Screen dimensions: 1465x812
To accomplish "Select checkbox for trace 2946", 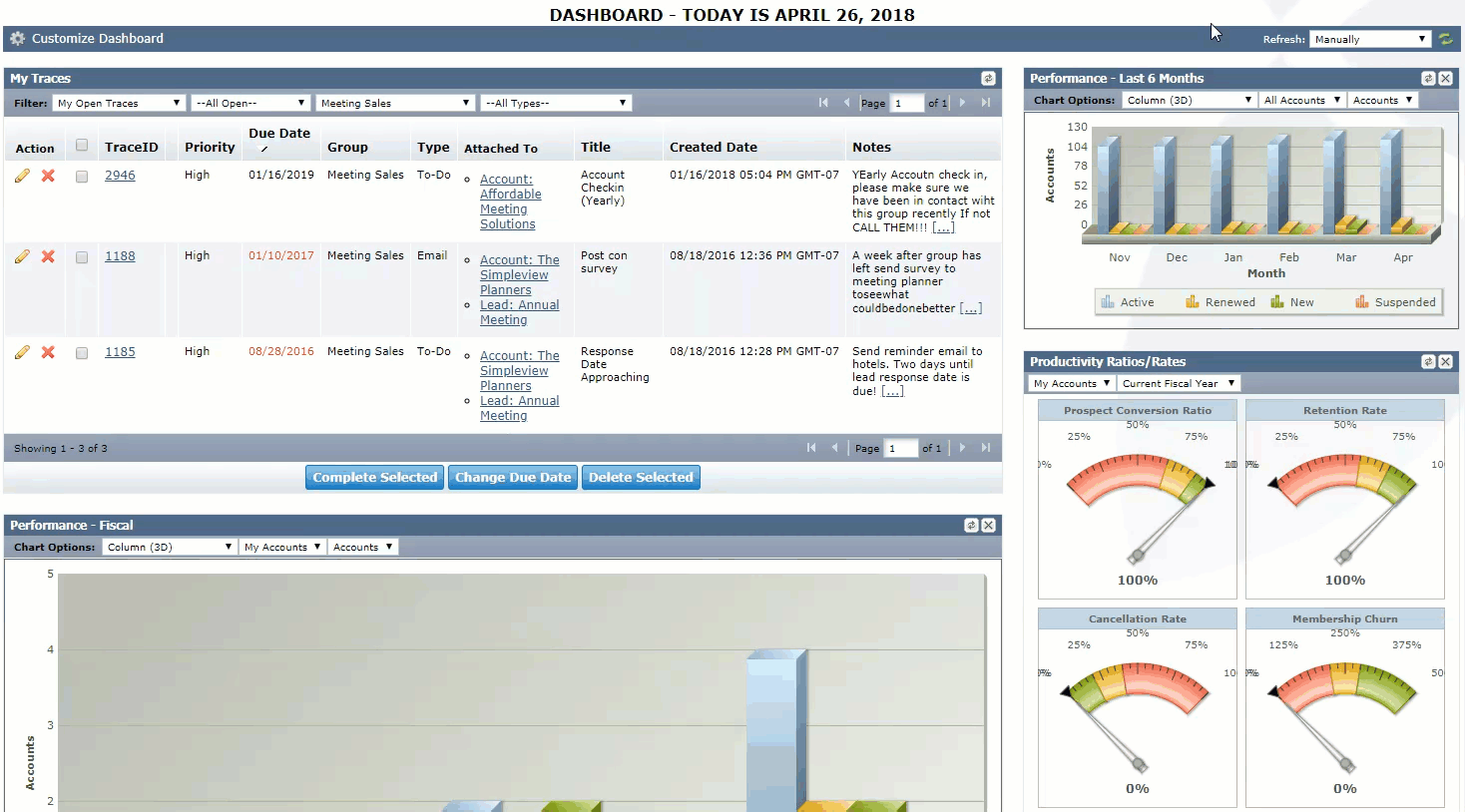I will click(82, 177).
